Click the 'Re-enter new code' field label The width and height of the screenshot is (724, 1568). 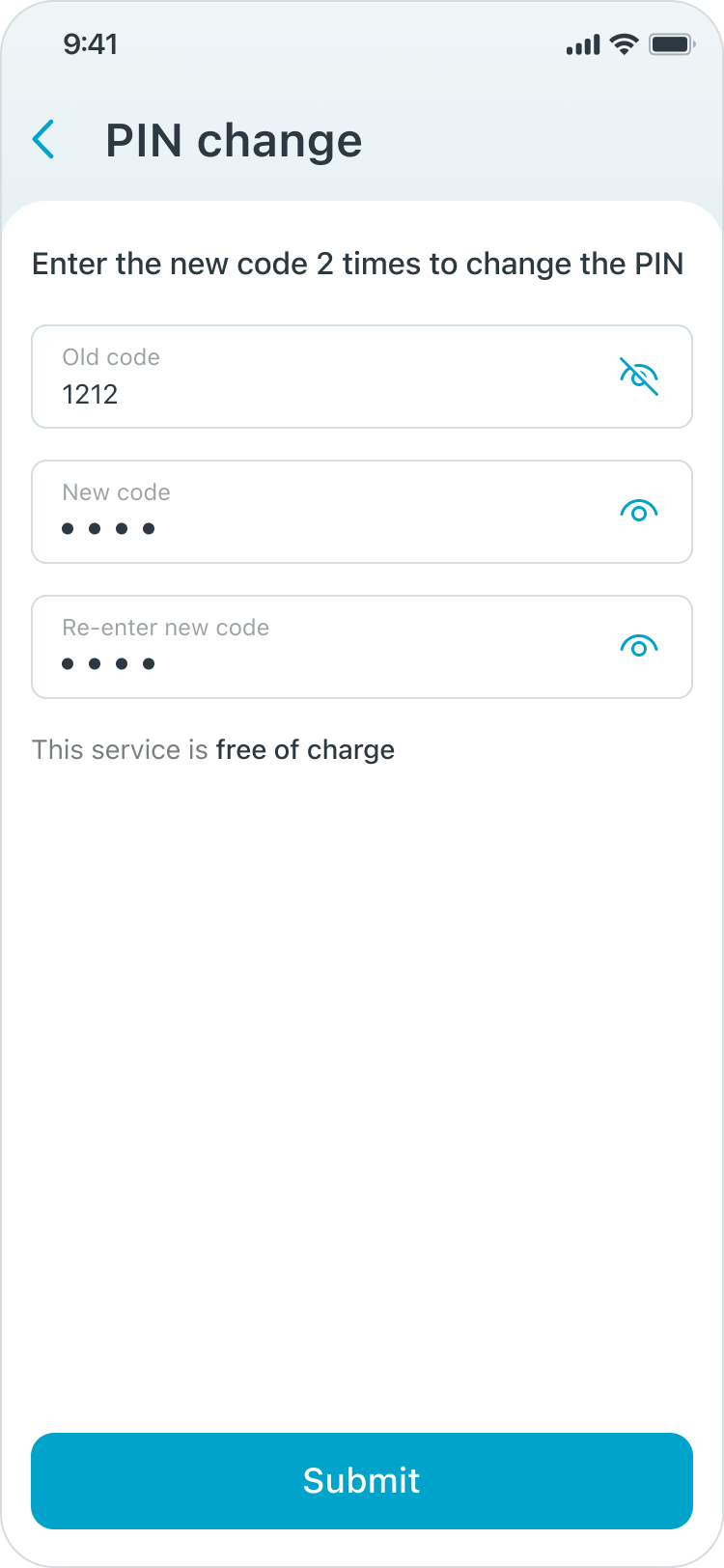[x=165, y=628]
